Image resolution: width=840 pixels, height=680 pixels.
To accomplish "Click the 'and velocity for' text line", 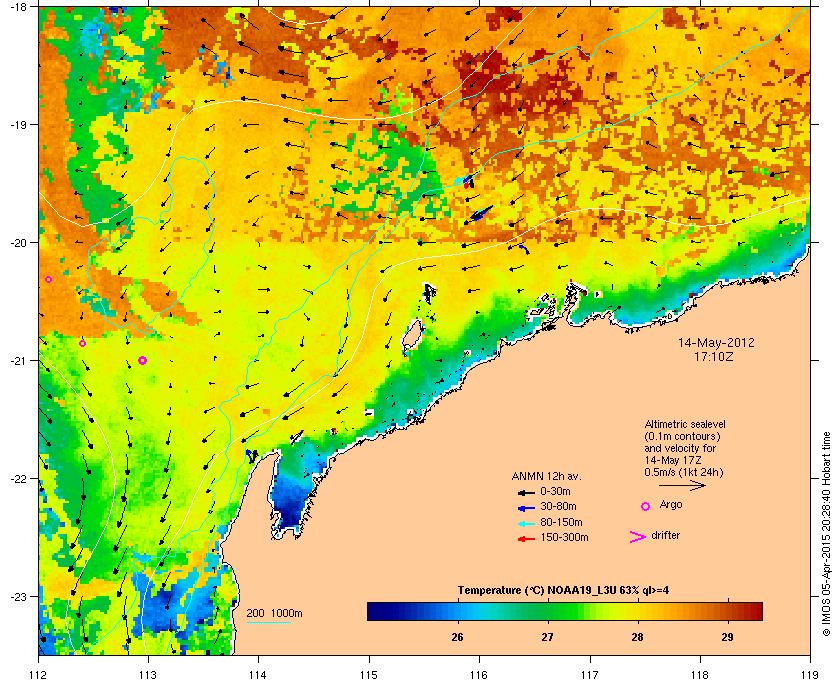I will tap(680, 448).
